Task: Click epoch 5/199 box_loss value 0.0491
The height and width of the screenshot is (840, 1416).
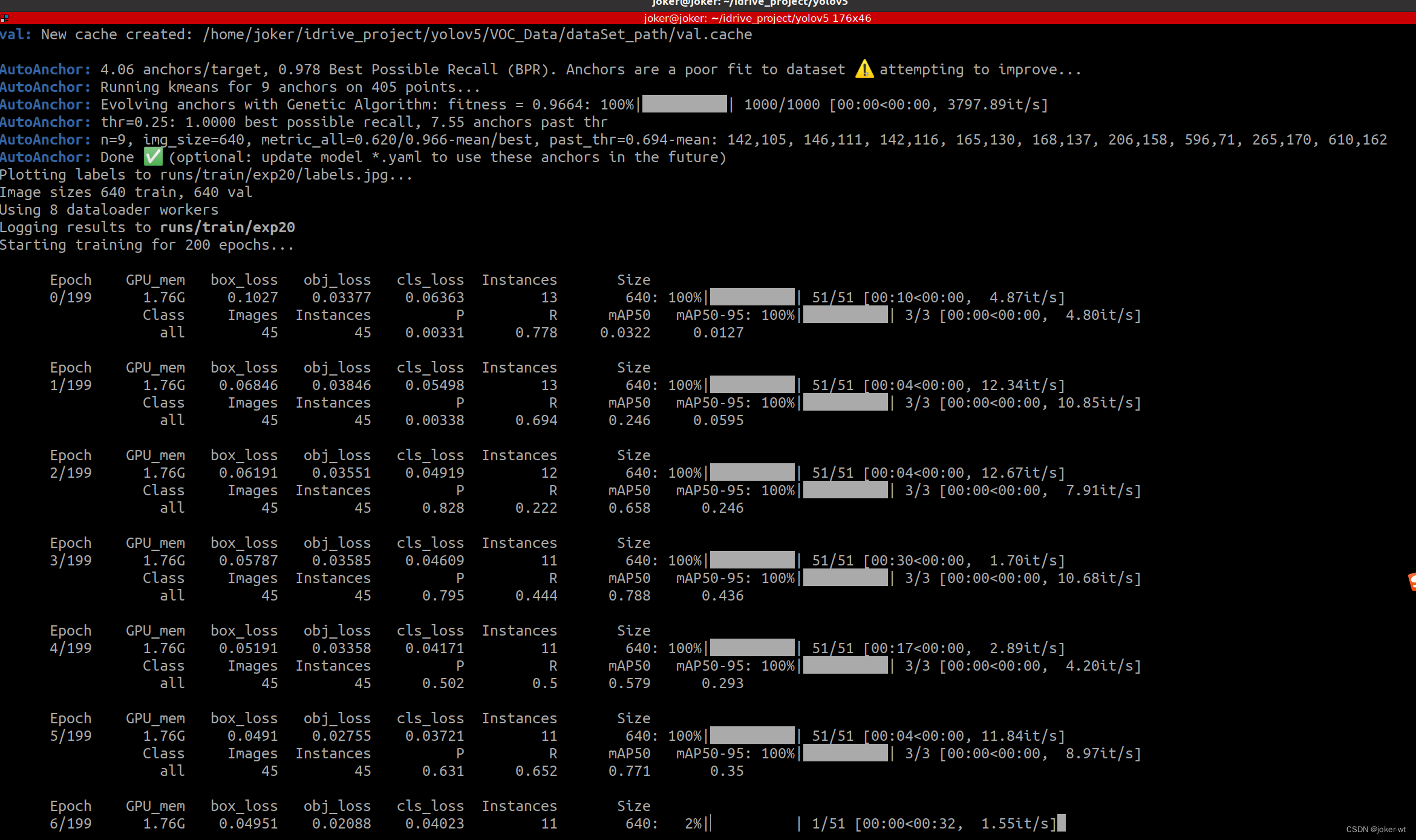Action: tap(252, 736)
